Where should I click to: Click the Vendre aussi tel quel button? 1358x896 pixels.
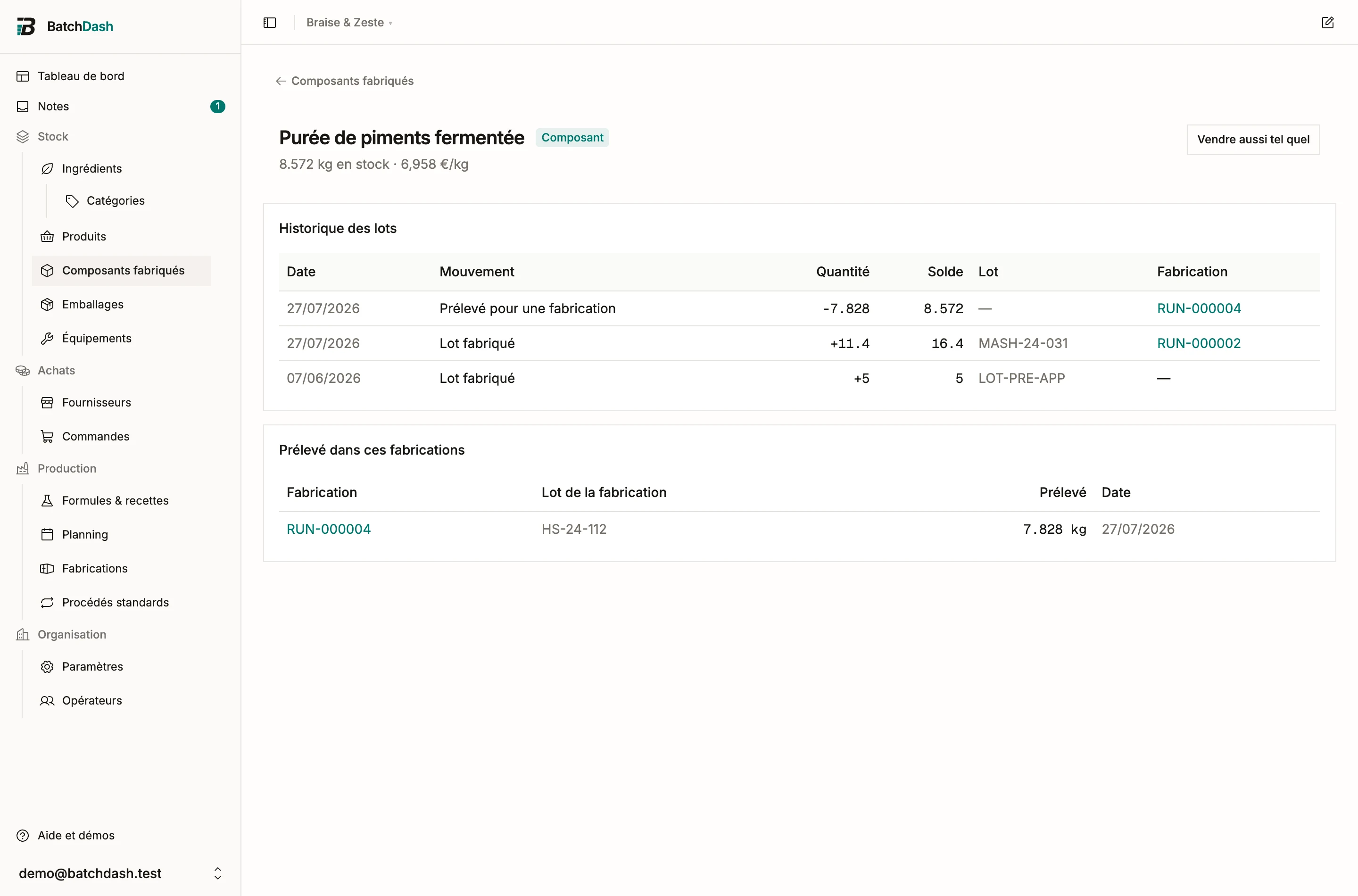tap(1253, 139)
